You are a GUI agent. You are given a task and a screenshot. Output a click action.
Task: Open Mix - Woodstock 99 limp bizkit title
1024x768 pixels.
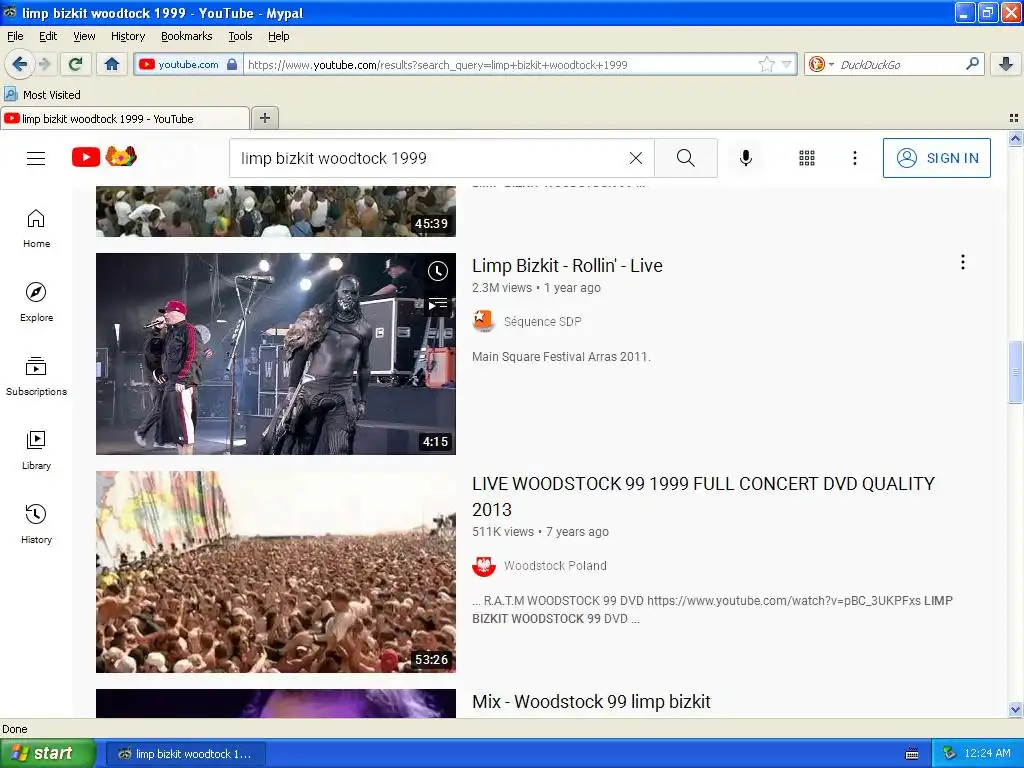point(591,701)
